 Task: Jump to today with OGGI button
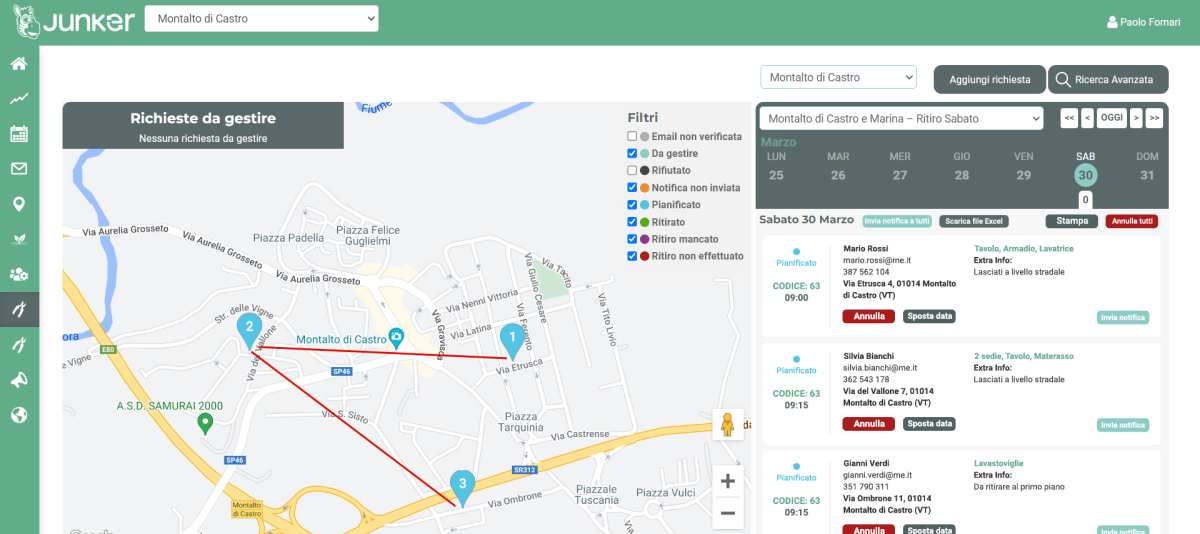click(x=1112, y=118)
